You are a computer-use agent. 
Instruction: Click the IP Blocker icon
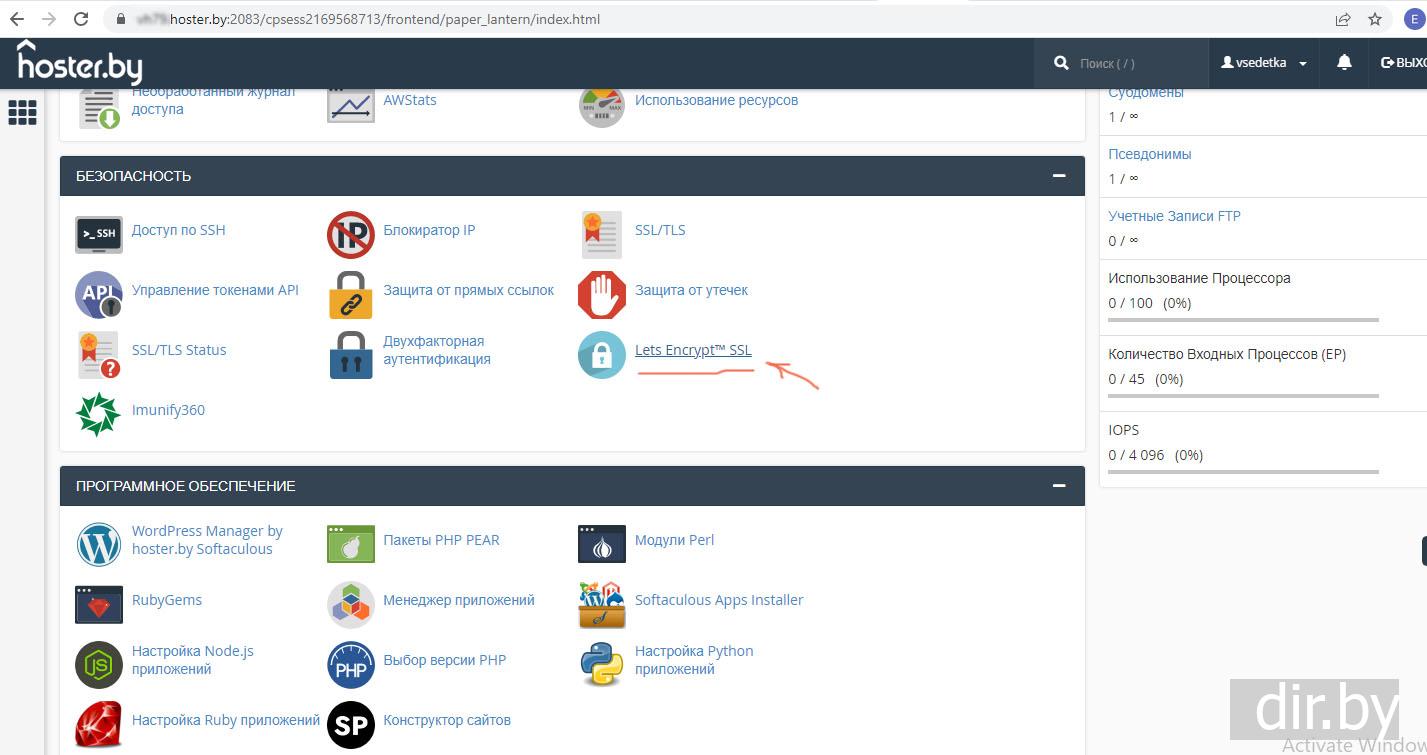point(350,234)
